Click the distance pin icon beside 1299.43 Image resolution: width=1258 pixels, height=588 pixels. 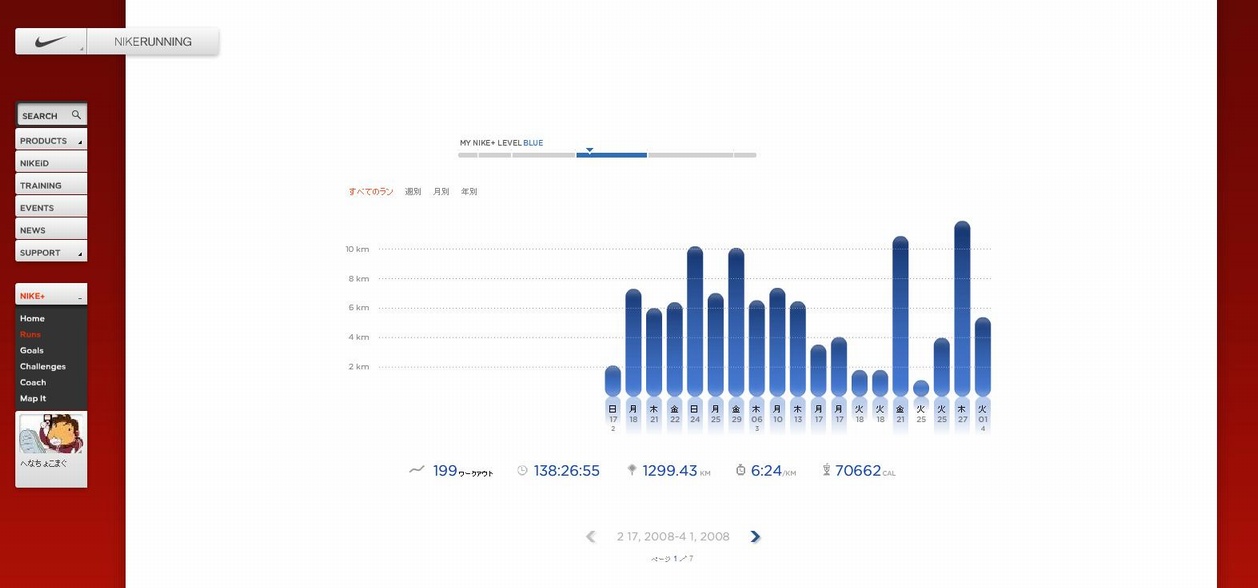632,470
